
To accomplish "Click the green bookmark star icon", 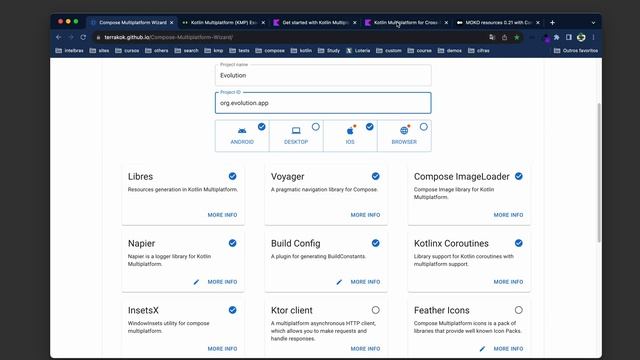I will click(x=517, y=37).
